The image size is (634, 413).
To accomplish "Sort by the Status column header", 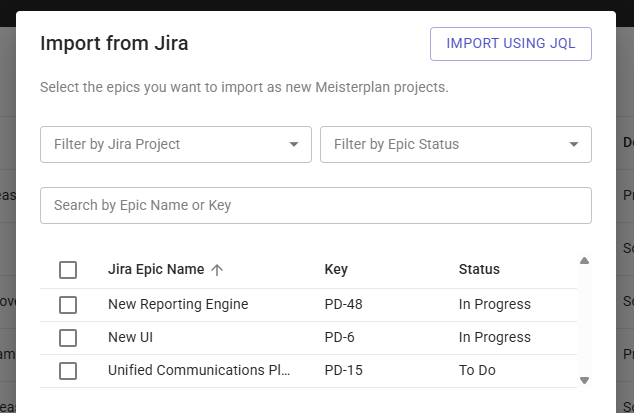I will coord(479,269).
